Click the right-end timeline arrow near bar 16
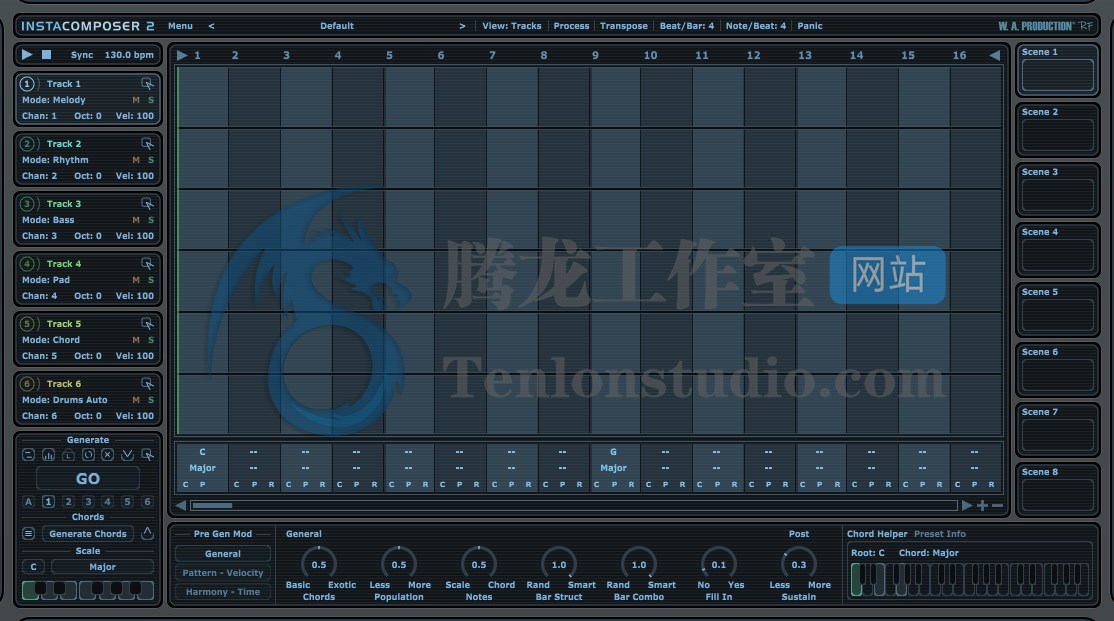Image resolution: width=1114 pixels, height=621 pixels. pyautogui.click(x=995, y=55)
